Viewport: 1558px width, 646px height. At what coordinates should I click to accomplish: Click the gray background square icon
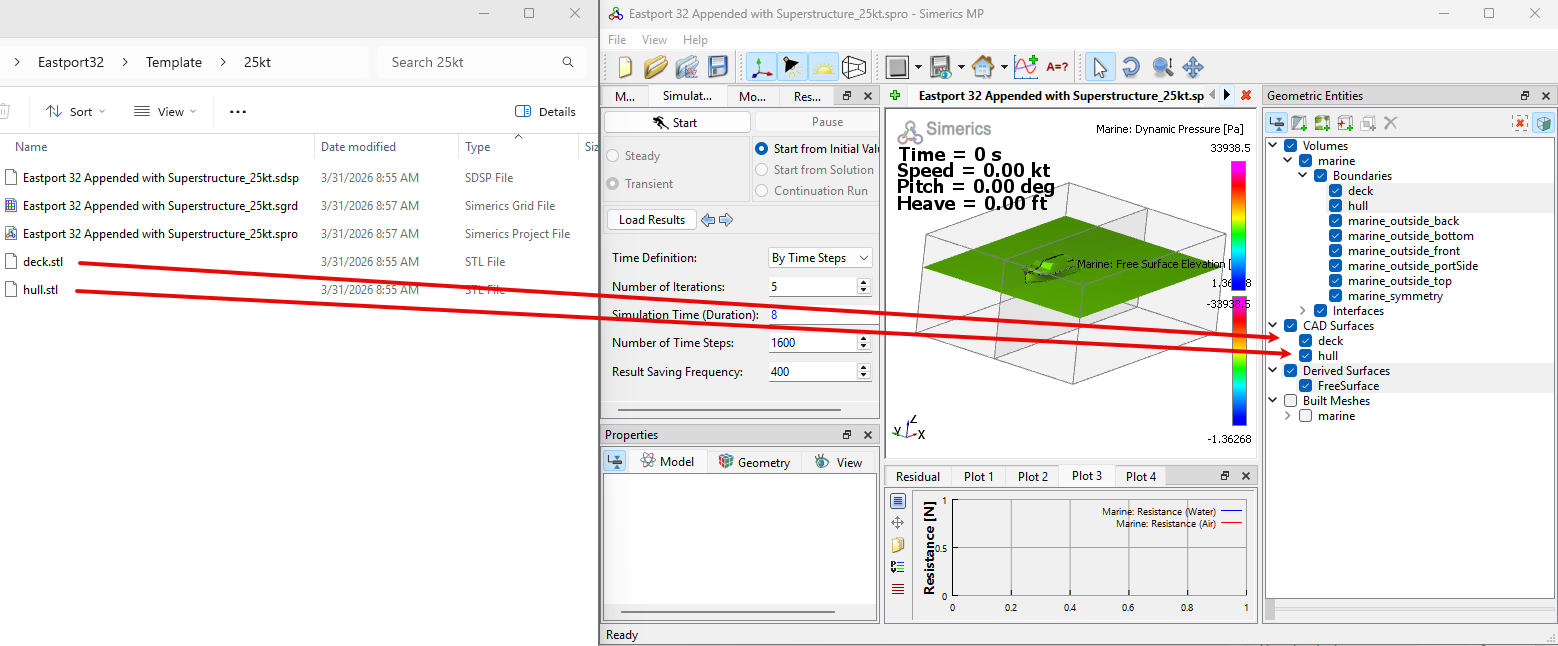tap(898, 67)
